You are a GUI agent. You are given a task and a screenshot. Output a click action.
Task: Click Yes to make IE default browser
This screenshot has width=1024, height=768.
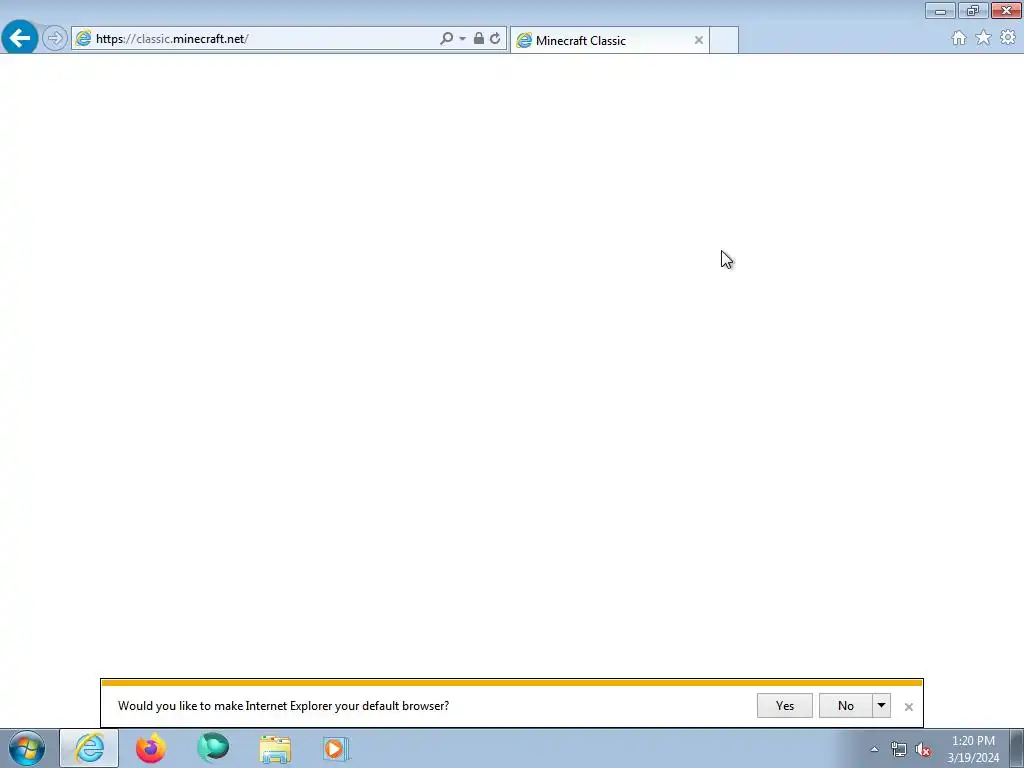click(785, 705)
